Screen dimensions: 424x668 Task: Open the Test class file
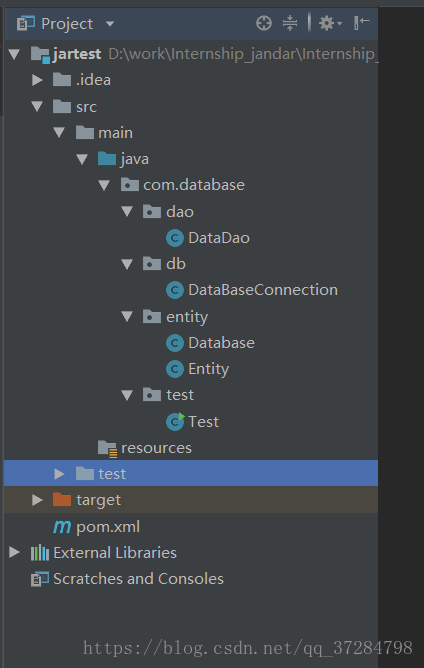tap(204, 422)
